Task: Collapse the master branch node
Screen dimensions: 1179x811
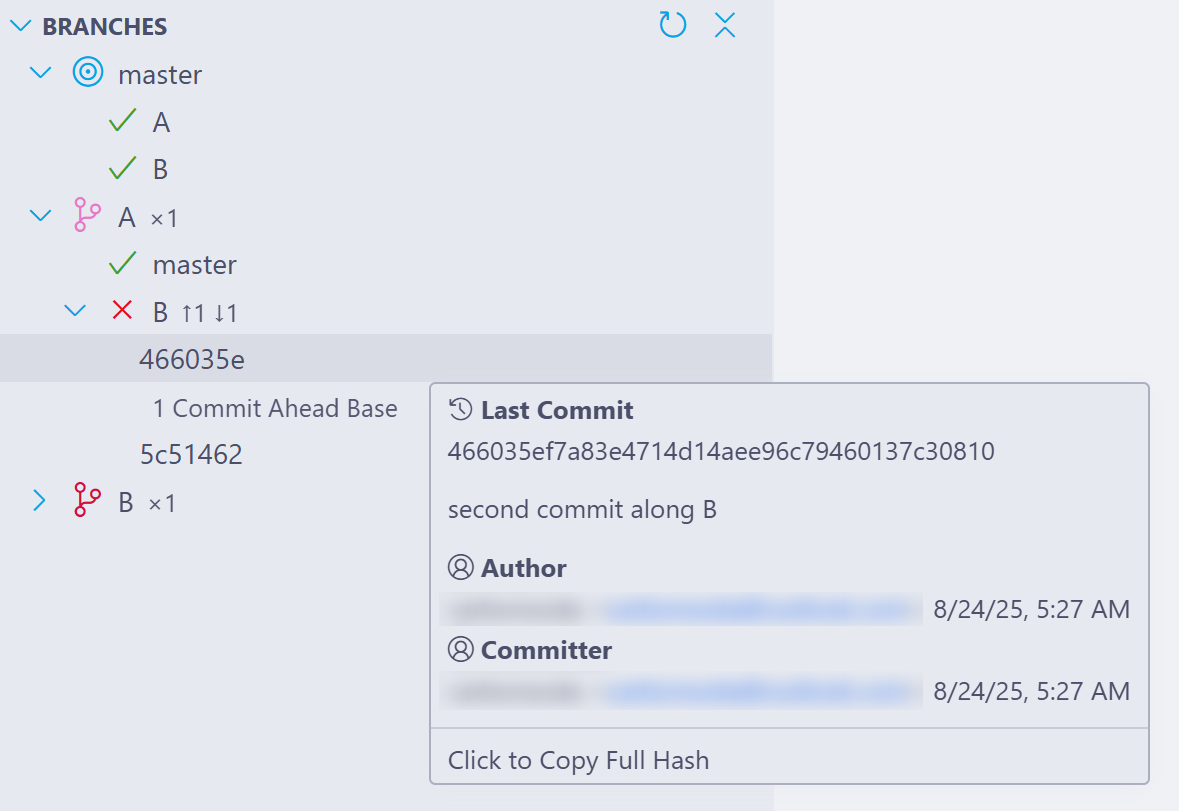Action: click(x=40, y=73)
